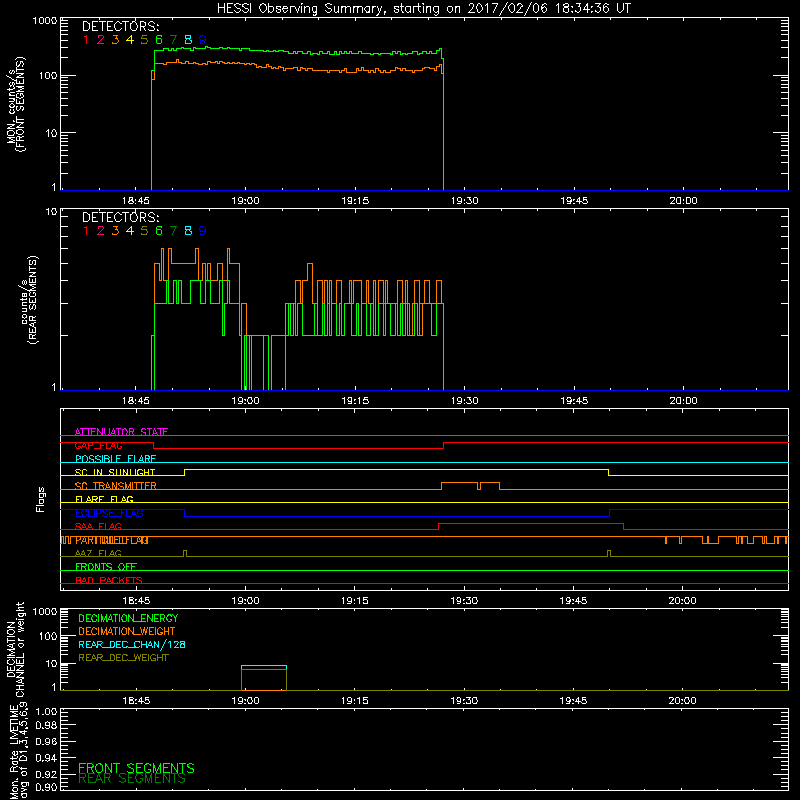This screenshot has height=800, width=800.
Task: Click the FRONT SEGMENTS livetime legend text
Action: [x=136, y=768]
